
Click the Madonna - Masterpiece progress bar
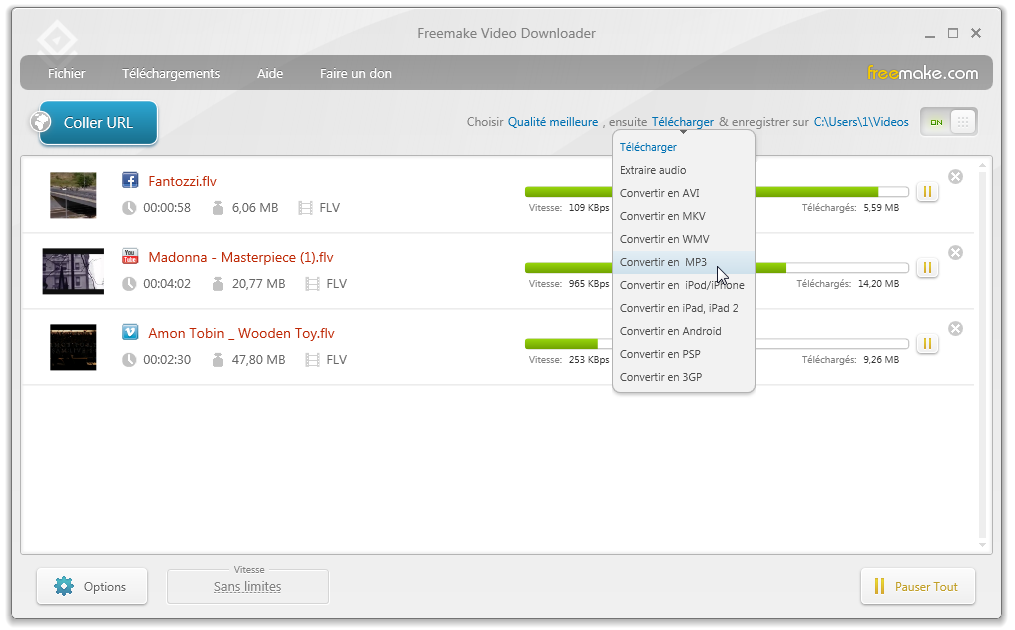point(717,267)
